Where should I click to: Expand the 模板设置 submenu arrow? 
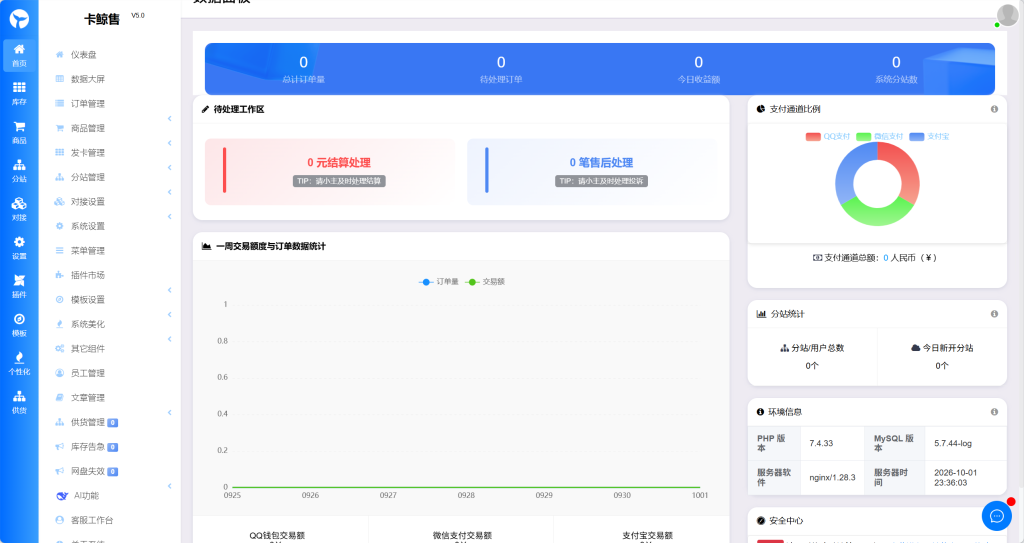click(169, 290)
